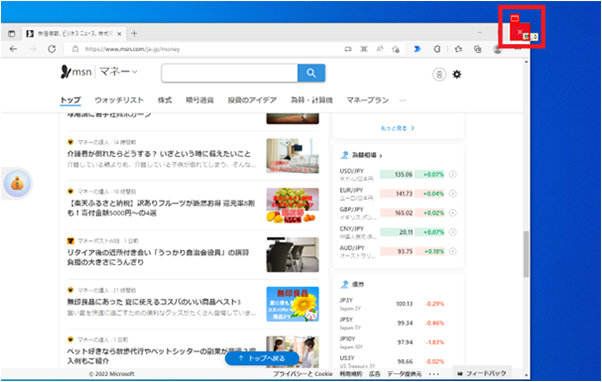602x382 pixels.
Task: Add GBP/JPY to watchlist plus icon
Action: [x=453, y=213]
